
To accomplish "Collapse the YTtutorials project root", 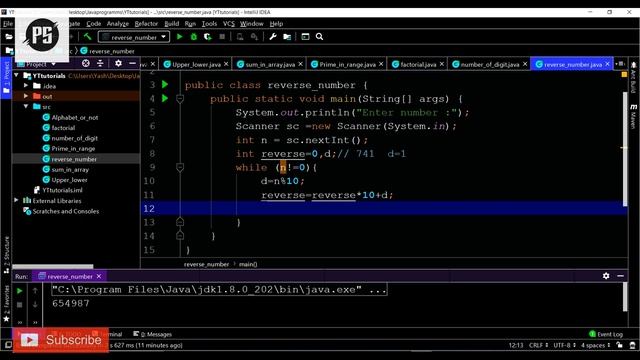I will 16,76.
